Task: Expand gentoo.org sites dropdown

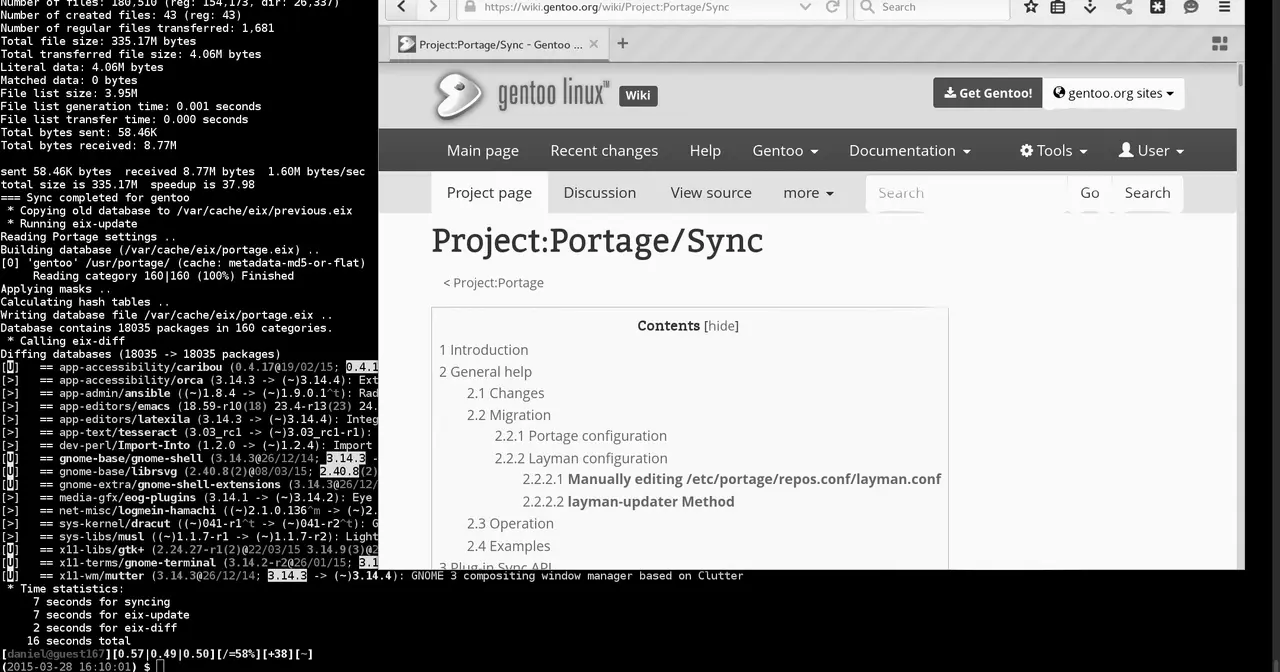Action: pyautogui.click(x=1113, y=93)
